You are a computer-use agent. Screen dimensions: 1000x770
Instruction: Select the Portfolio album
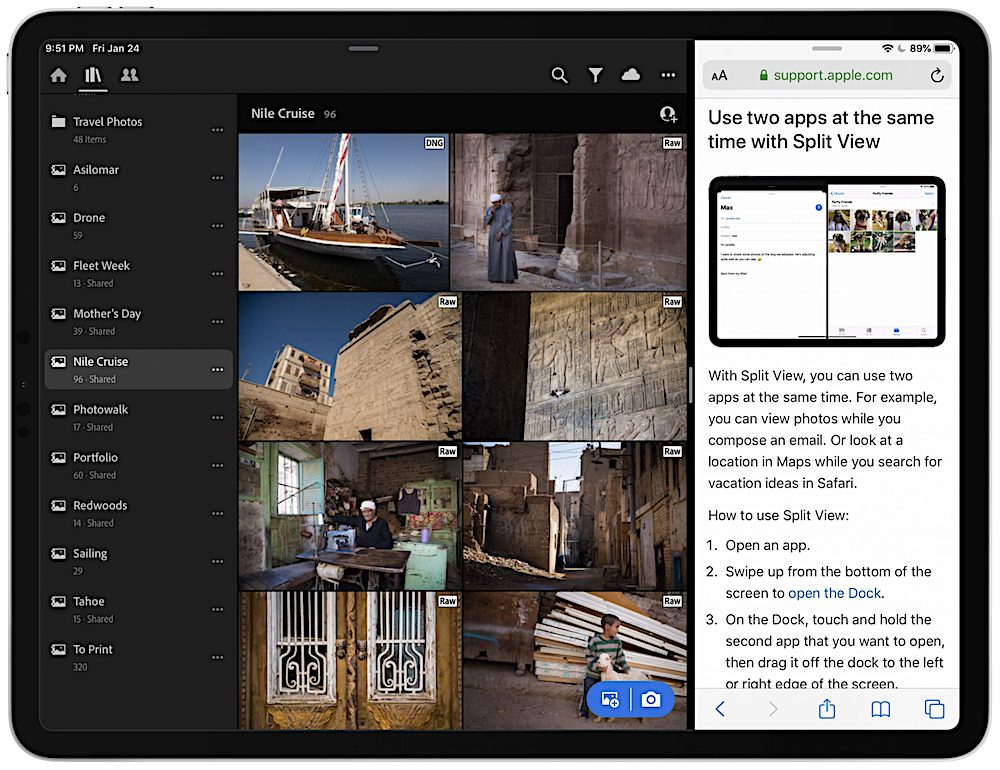coord(138,465)
